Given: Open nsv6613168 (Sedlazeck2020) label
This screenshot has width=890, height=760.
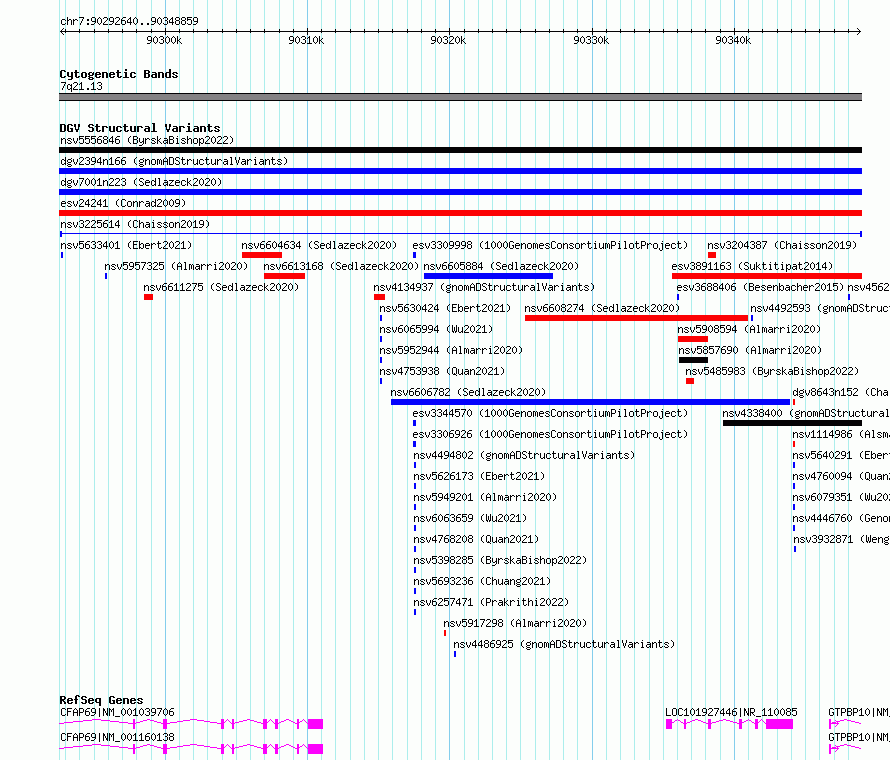Looking at the screenshot, I should [341, 266].
